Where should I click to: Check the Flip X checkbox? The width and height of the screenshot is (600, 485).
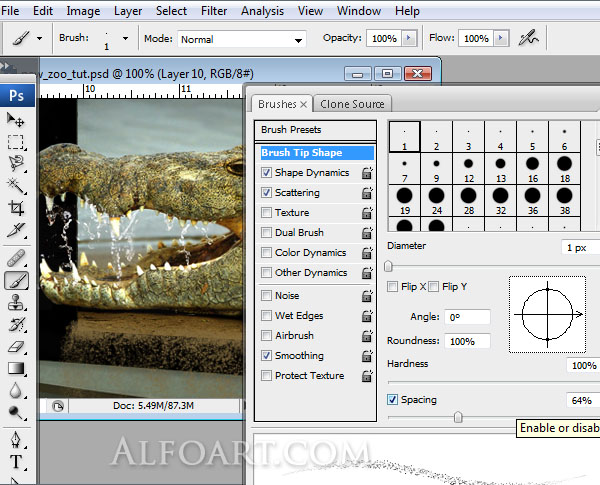[x=392, y=287]
